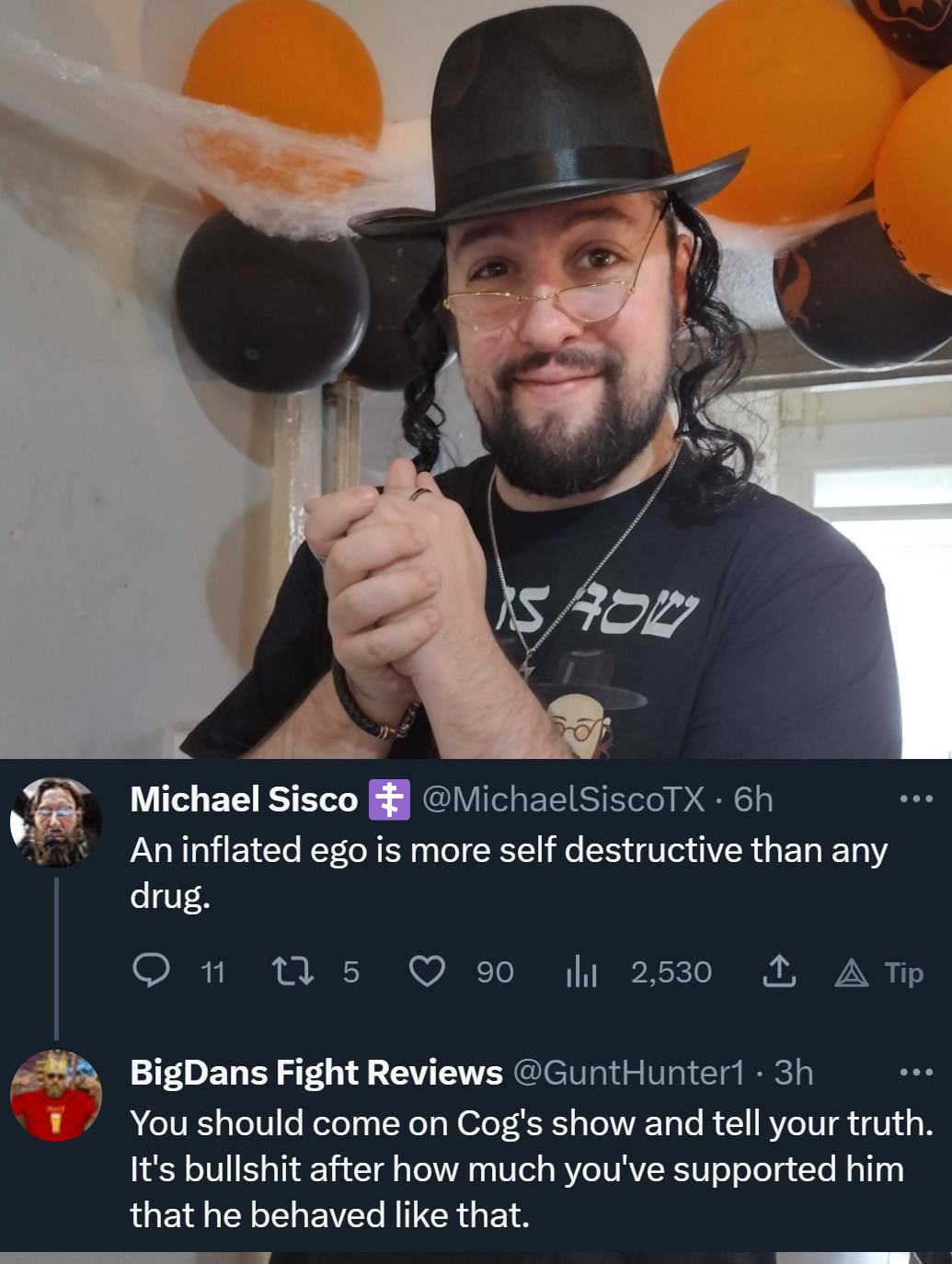Click the 3h timestamp on the reply

(x=794, y=1073)
